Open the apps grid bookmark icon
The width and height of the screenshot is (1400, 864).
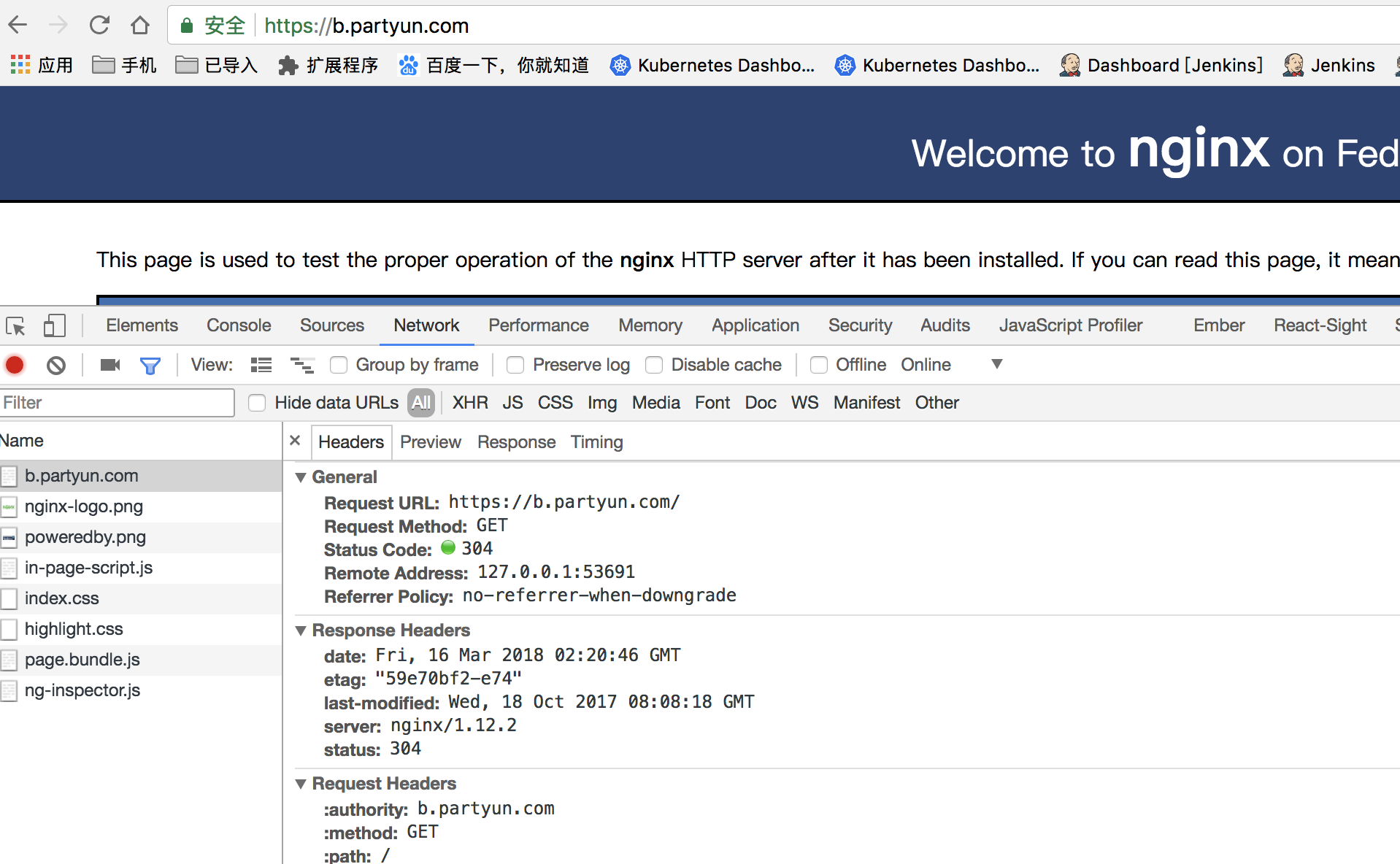[x=20, y=65]
